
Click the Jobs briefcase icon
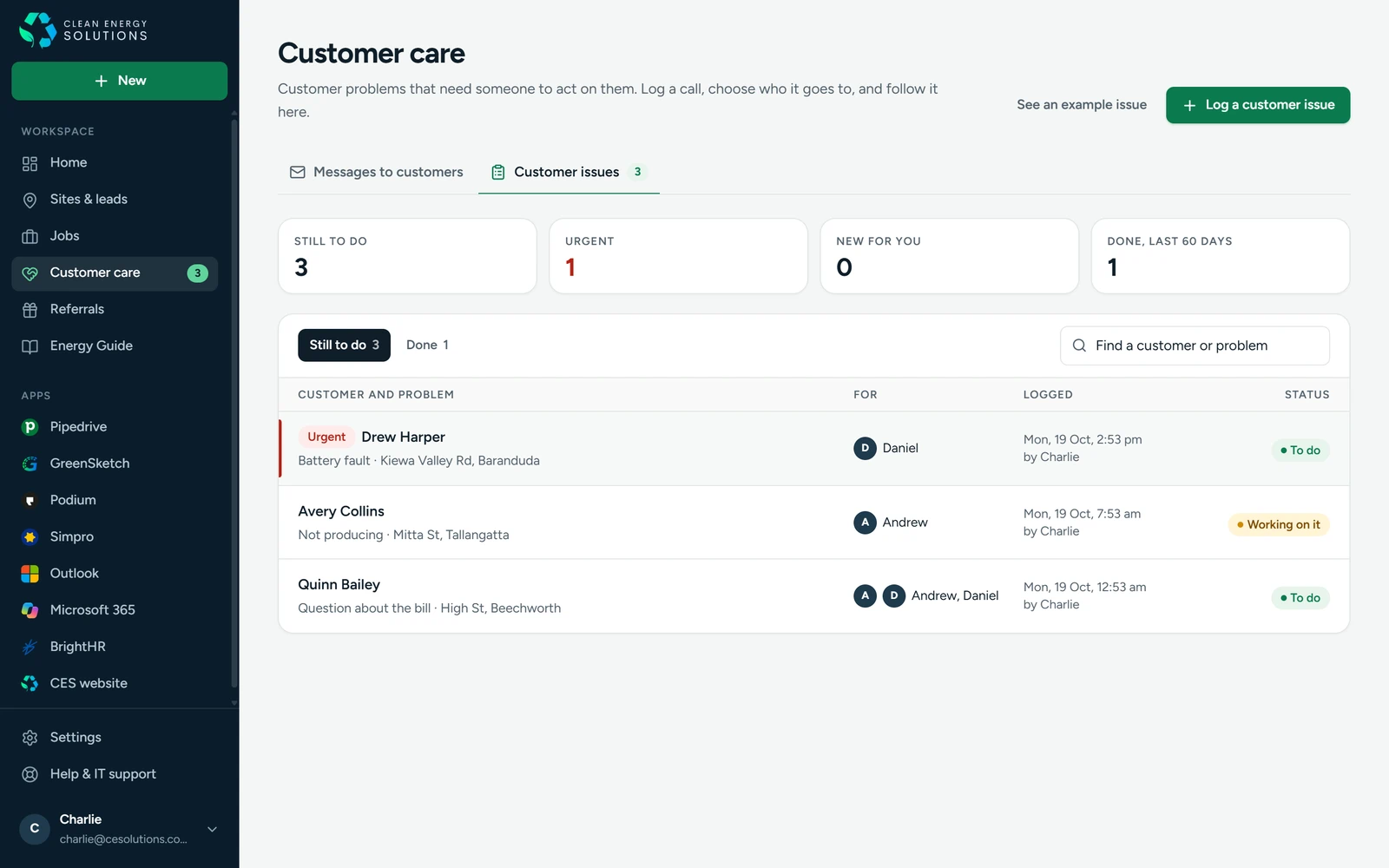[x=30, y=236]
